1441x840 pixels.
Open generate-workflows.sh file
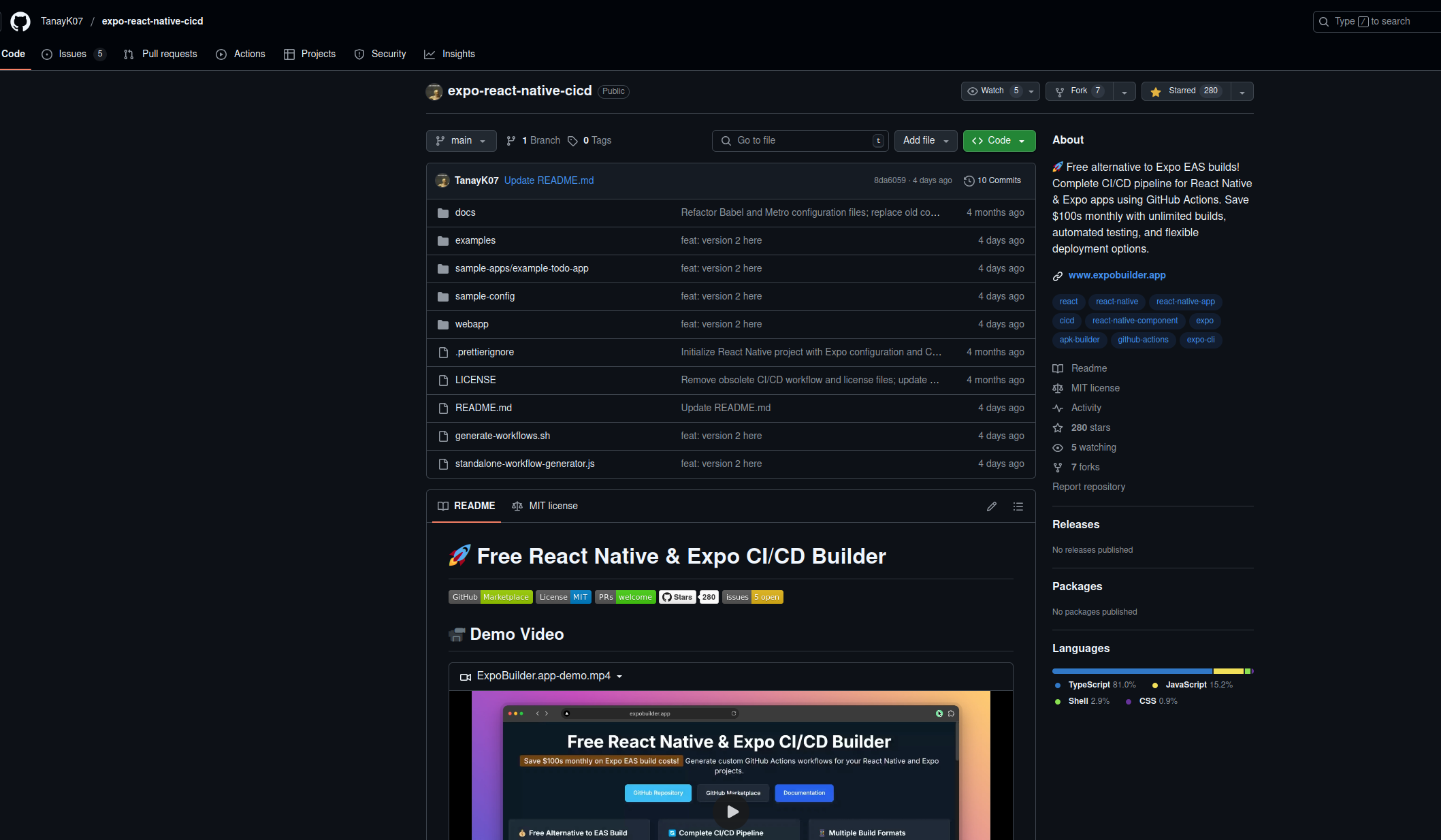coord(502,436)
